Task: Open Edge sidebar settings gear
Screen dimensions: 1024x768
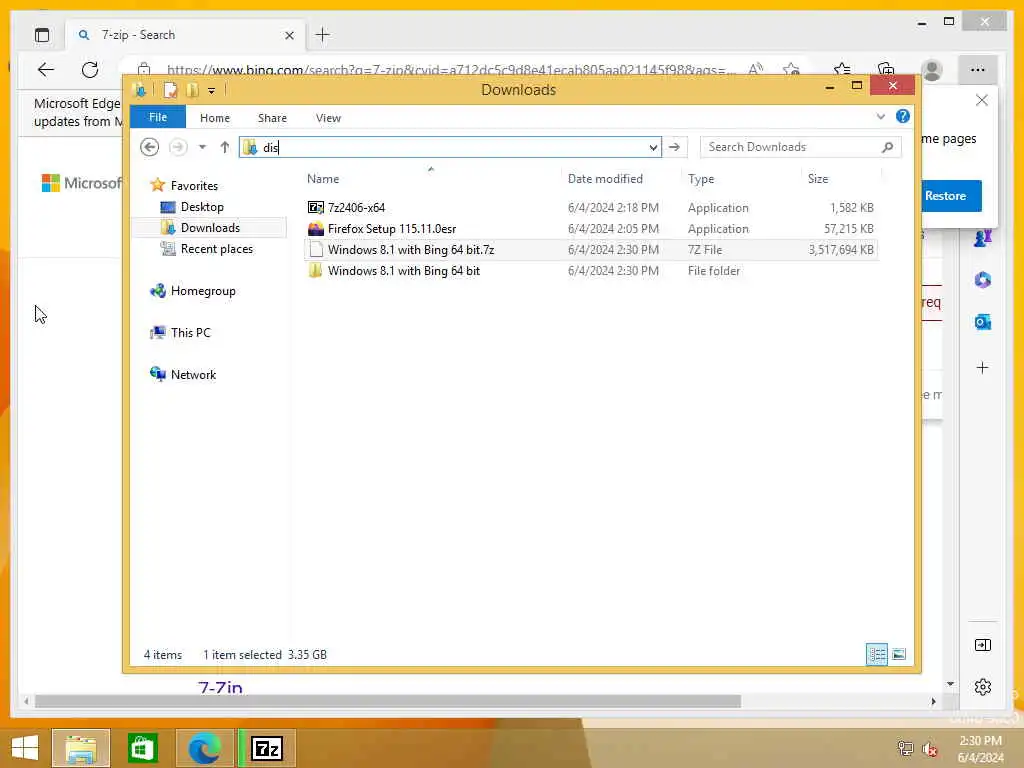Action: [x=982, y=687]
